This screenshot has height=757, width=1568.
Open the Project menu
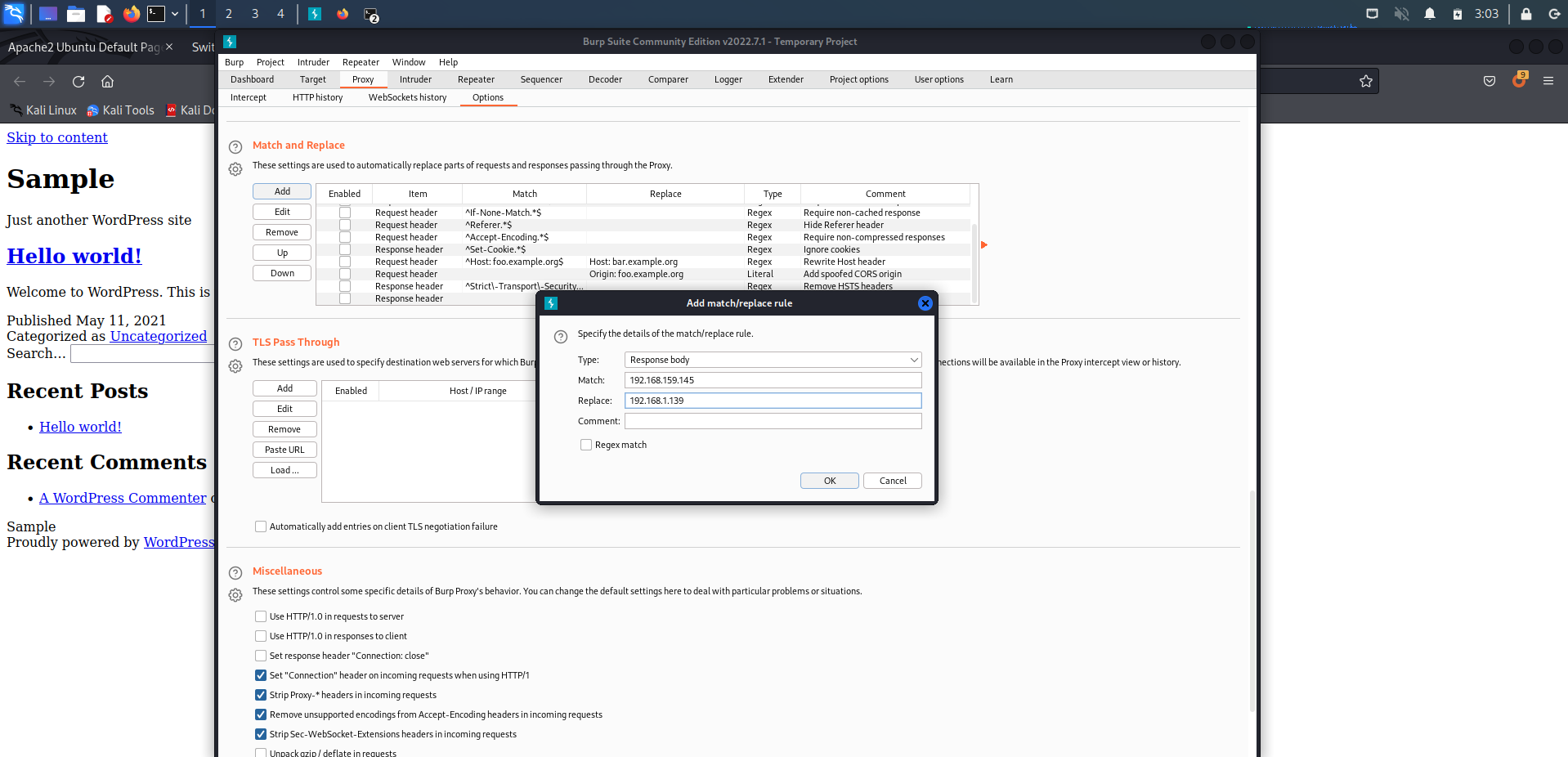pos(271,62)
